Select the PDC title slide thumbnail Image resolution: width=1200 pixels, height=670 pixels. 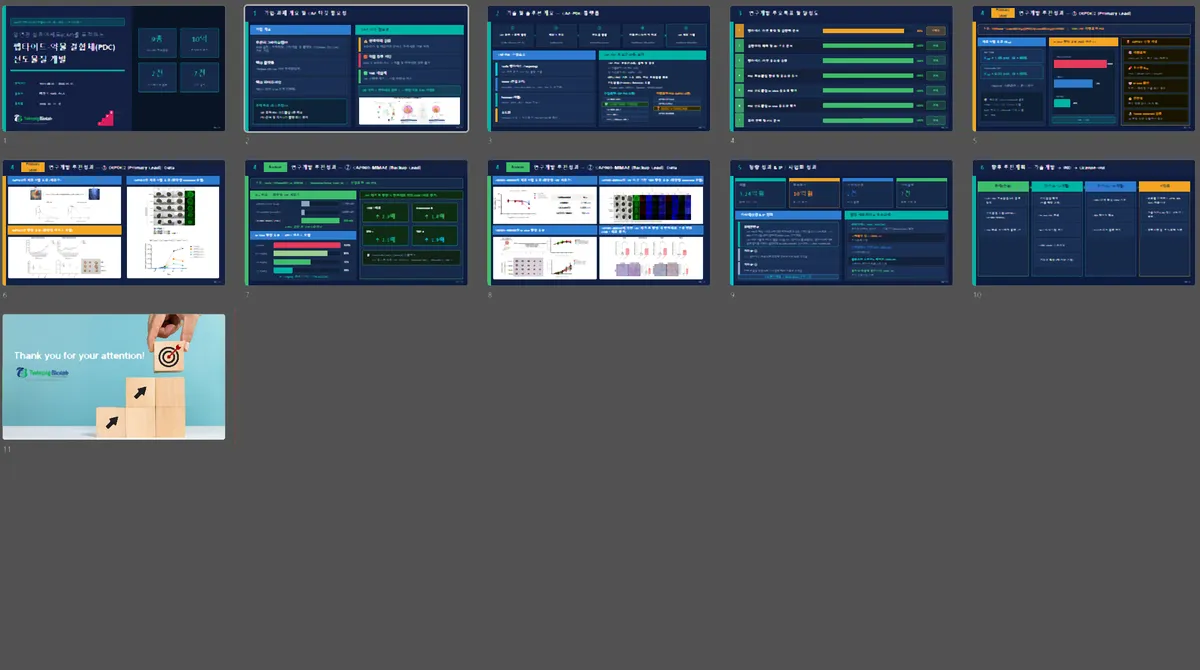click(x=114, y=68)
